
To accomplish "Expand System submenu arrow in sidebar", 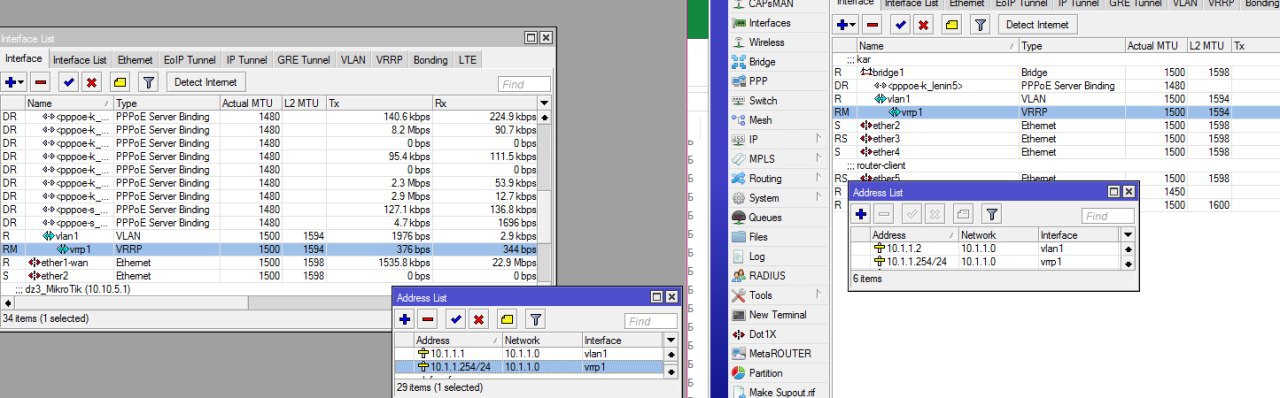I will point(818,197).
